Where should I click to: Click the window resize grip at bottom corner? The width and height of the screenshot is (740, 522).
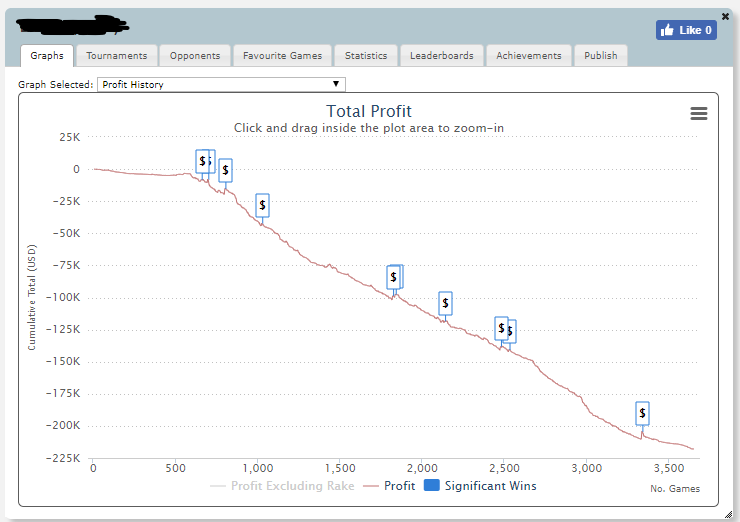[728, 514]
